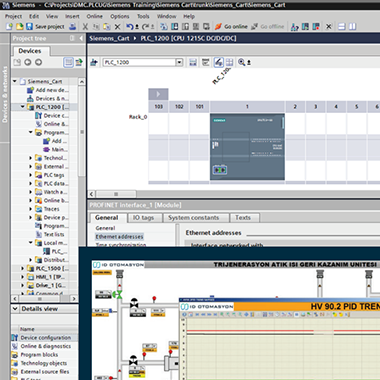Expand the PLC tags folder
Image resolution: width=380 pixels, height=380 pixels.
[31, 175]
